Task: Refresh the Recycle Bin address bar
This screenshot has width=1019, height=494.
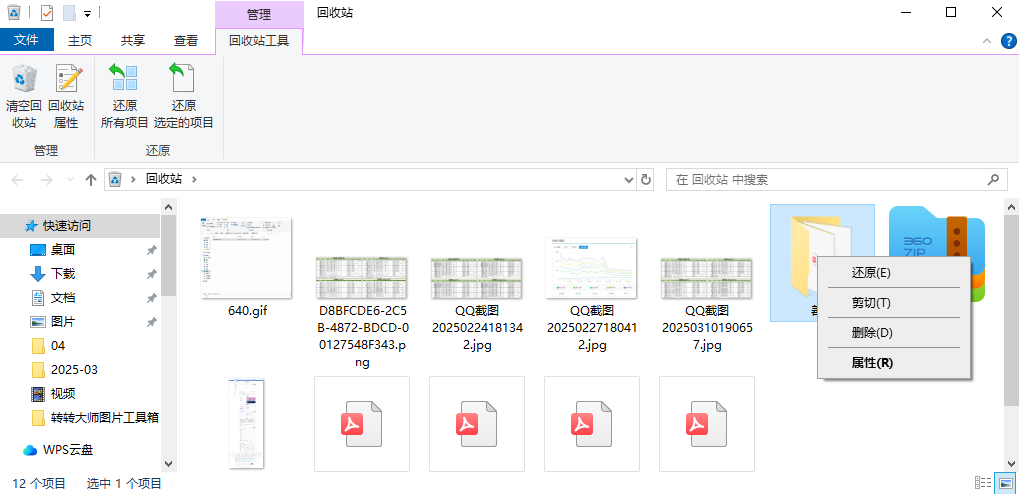Action: click(646, 180)
